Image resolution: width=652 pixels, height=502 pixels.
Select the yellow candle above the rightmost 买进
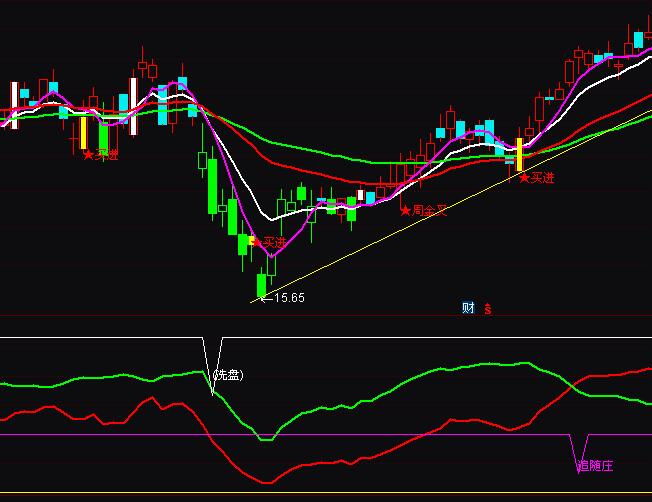519,154
